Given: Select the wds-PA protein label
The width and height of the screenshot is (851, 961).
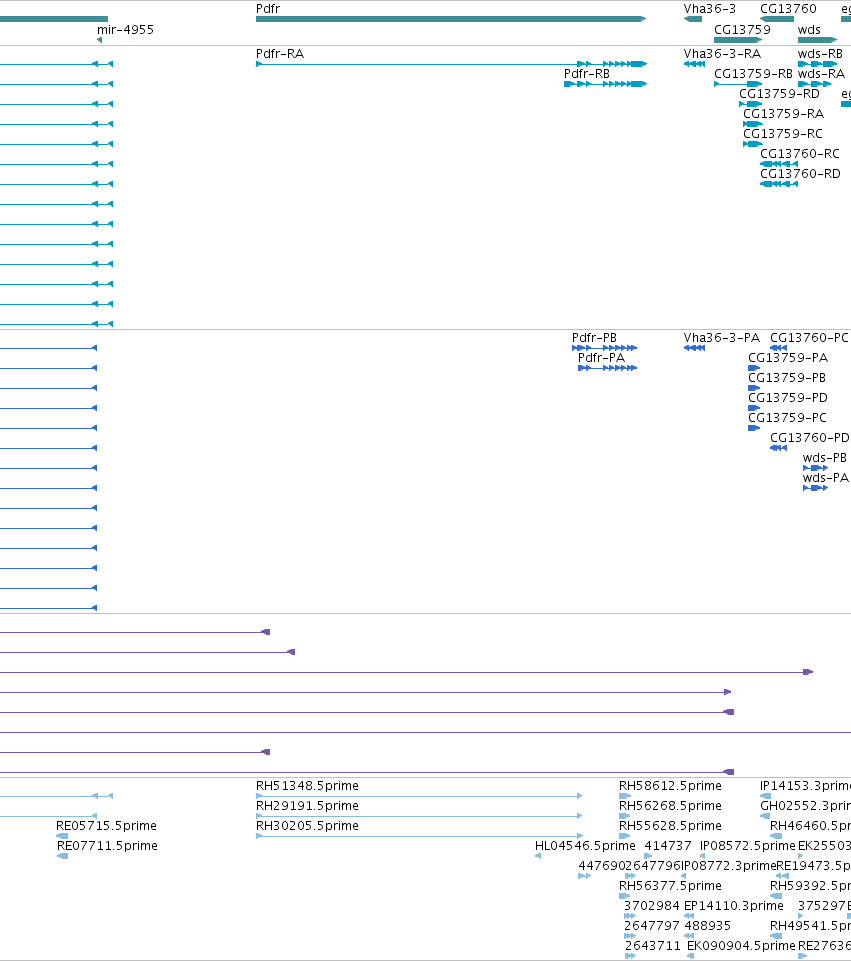Looking at the screenshot, I should (x=825, y=478).
